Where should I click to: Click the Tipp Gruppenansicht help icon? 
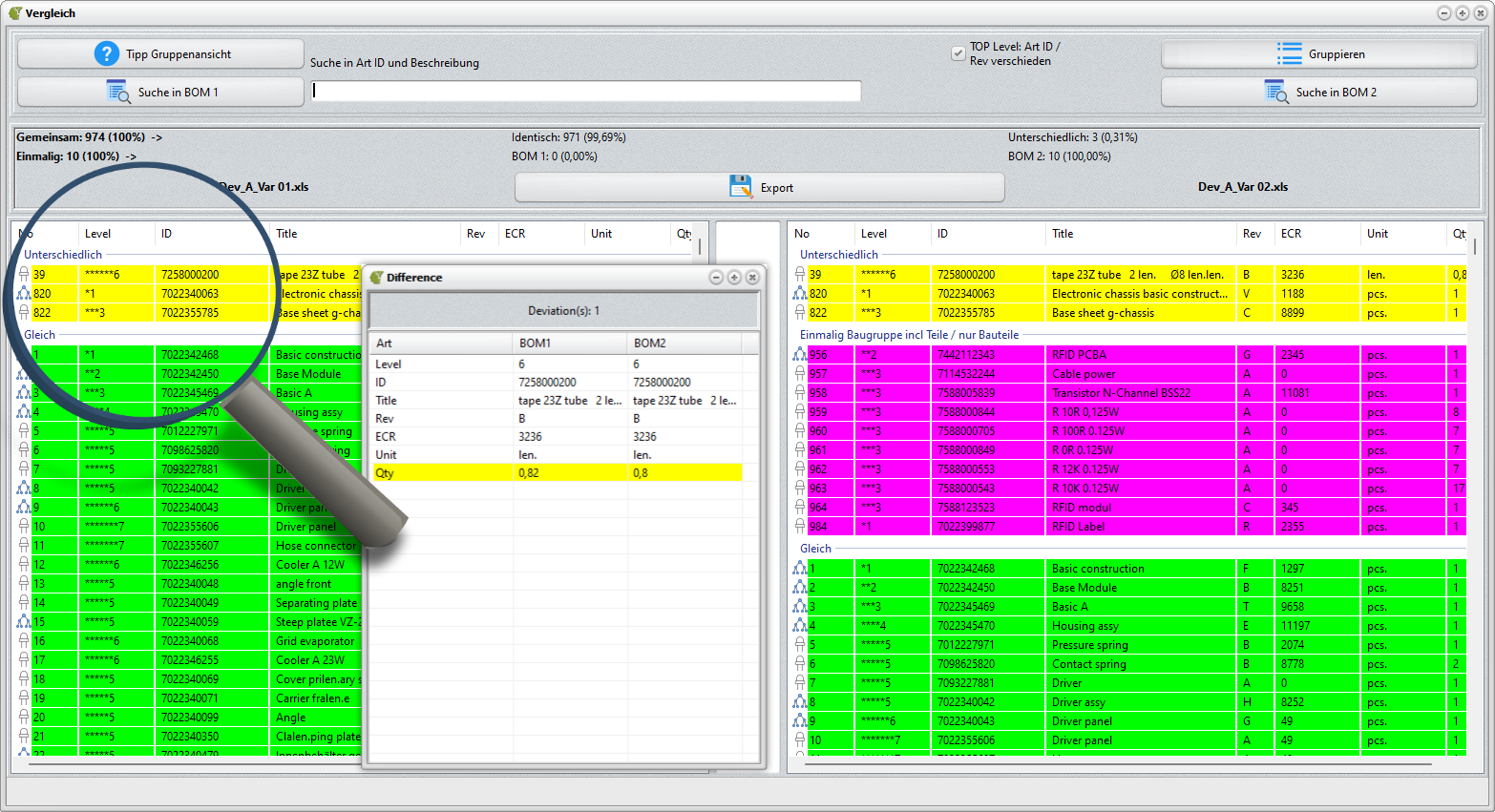(x=106, y=54)
